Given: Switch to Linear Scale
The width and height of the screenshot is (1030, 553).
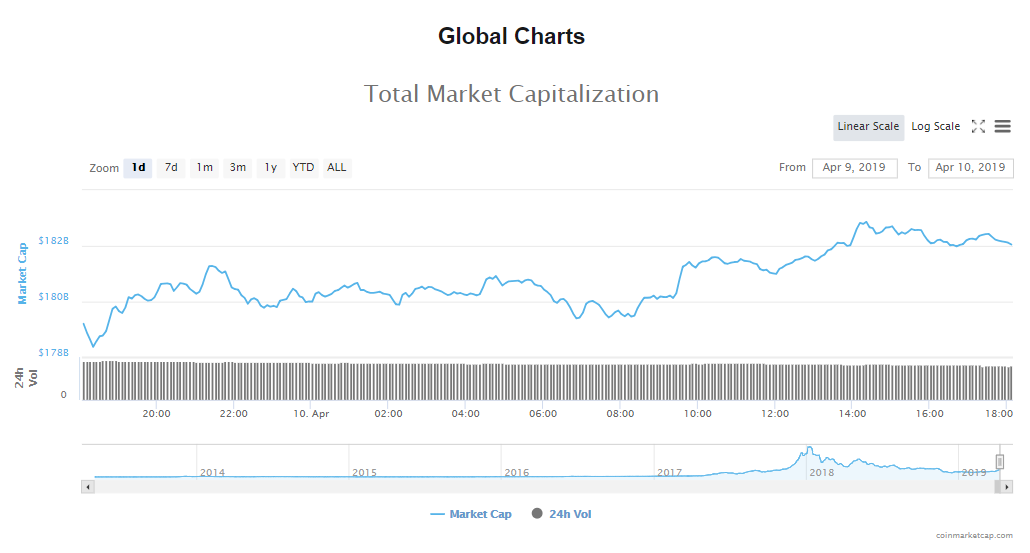Looking at the screenshot, I should click(x=868, y=127).
